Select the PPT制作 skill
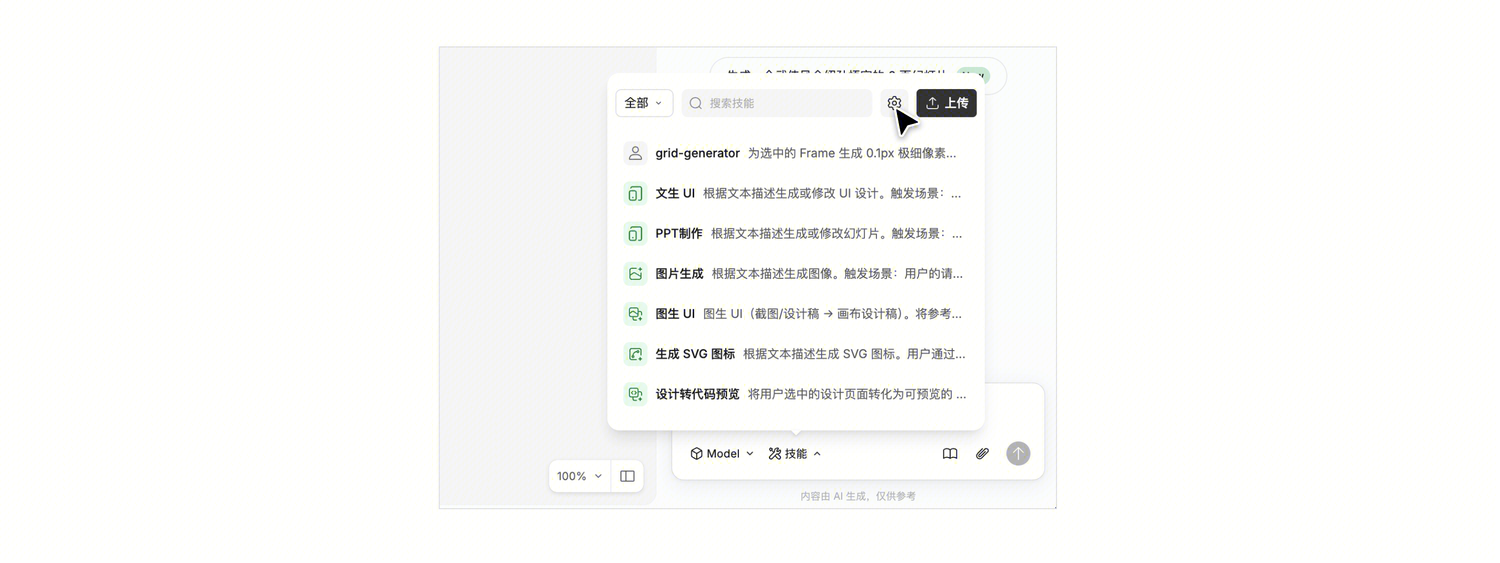This screenshot has height=563, width=1500. point(796,233)
